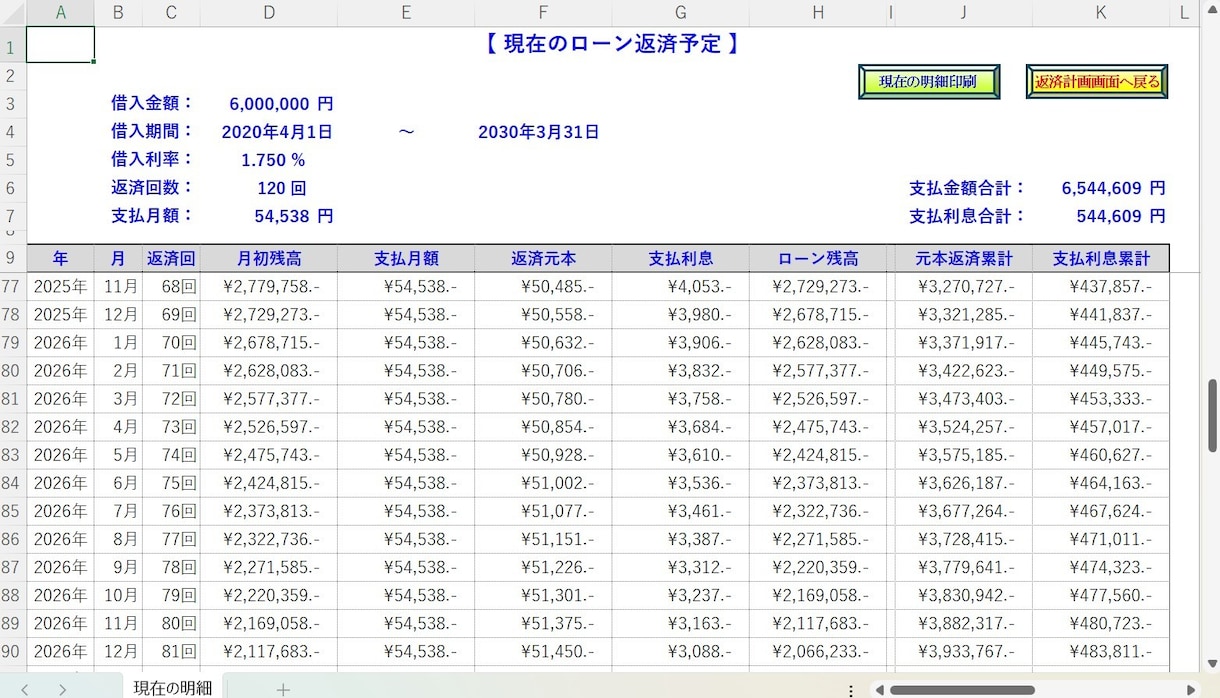
Task: Click cell ¥483,811.- in row 90
Action: [x=1101, y=651]
